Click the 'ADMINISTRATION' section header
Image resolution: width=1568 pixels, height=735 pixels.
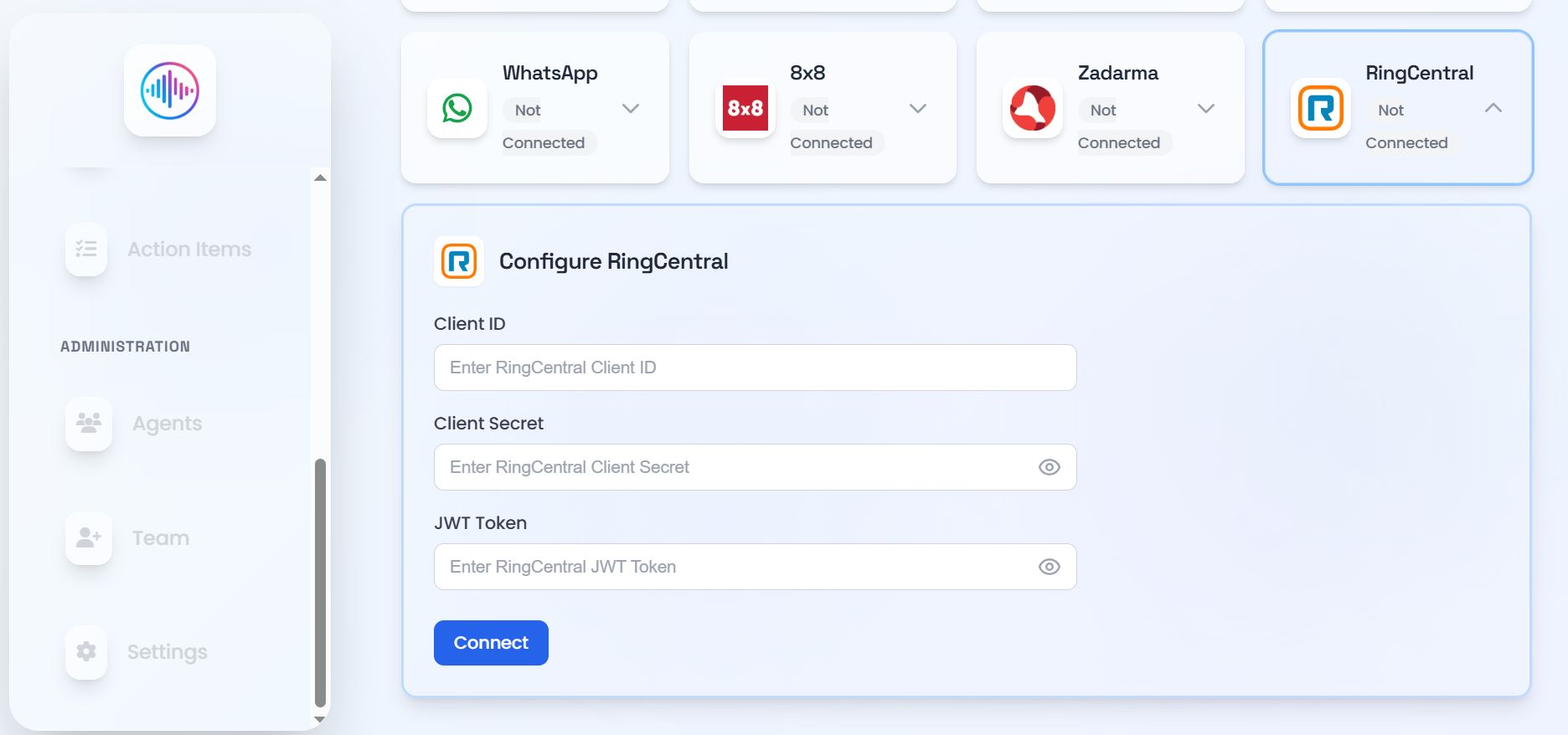coord(126,347)
